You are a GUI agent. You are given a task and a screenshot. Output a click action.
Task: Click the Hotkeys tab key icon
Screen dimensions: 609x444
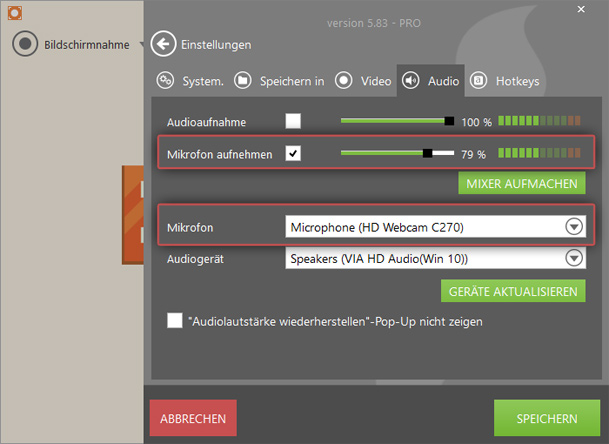[478, 81]
